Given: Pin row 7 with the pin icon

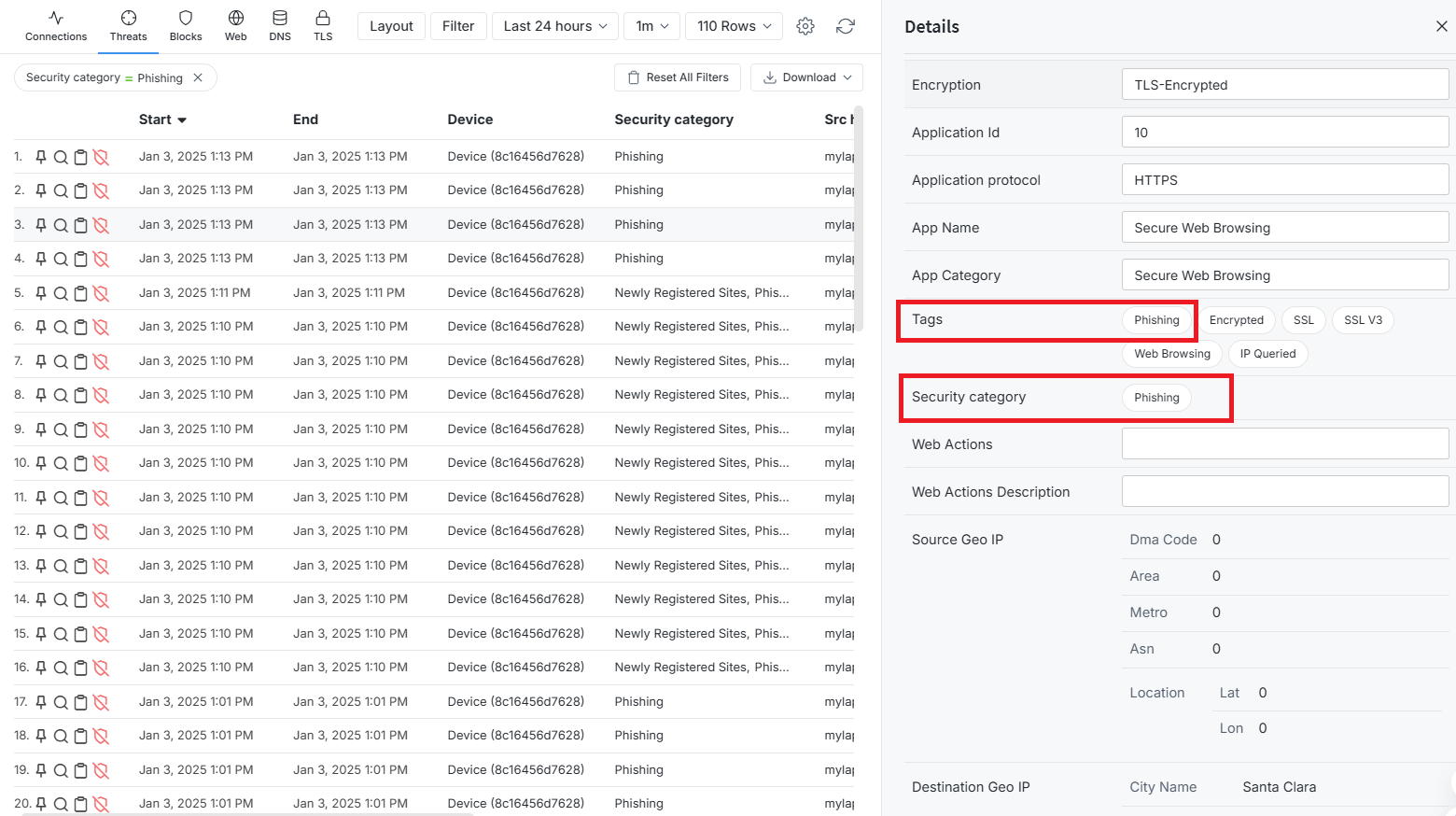Looking at the screenshot, I should (41, 361).
